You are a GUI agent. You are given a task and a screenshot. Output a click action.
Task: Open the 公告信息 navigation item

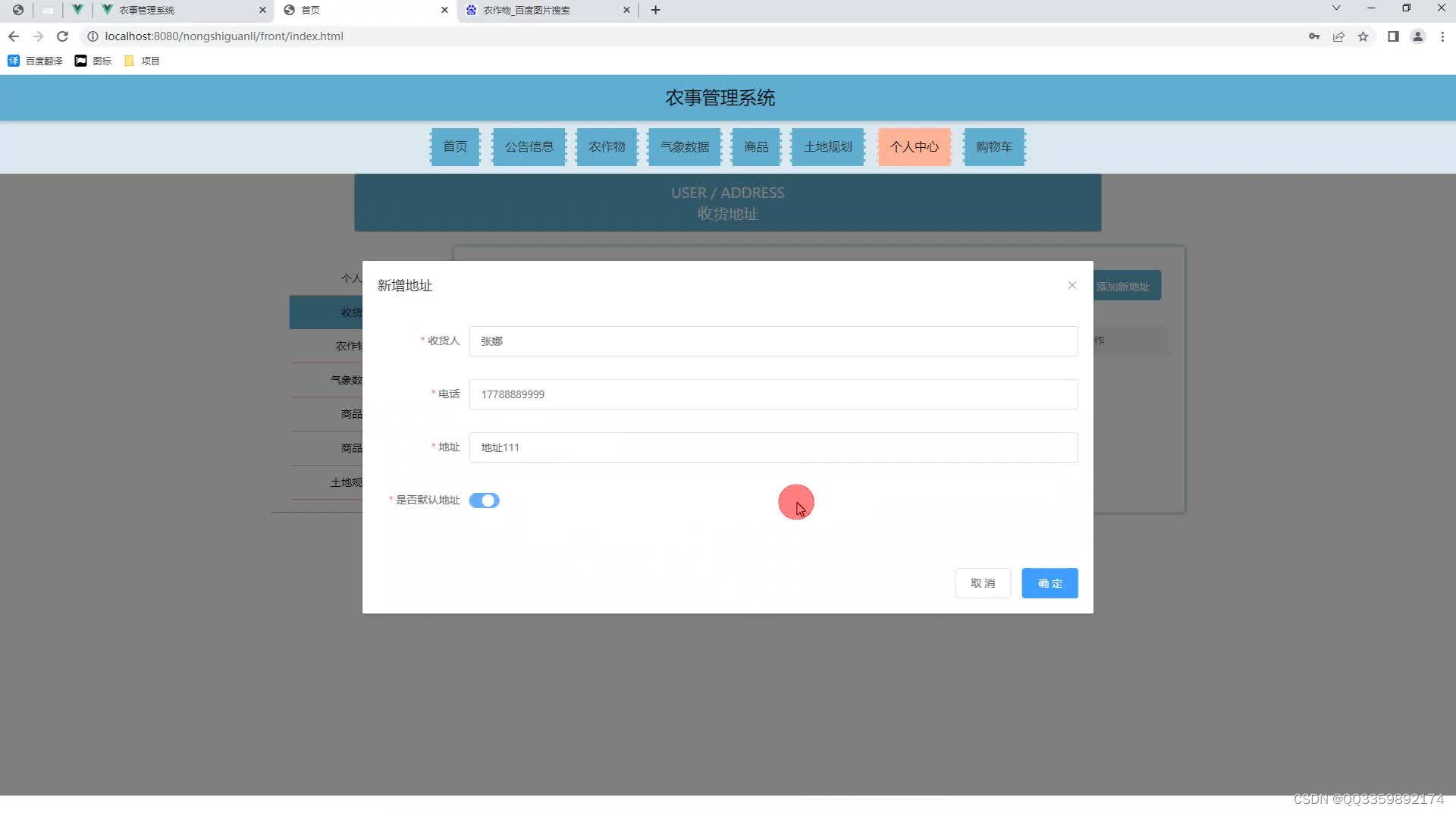tap(529, 146)
